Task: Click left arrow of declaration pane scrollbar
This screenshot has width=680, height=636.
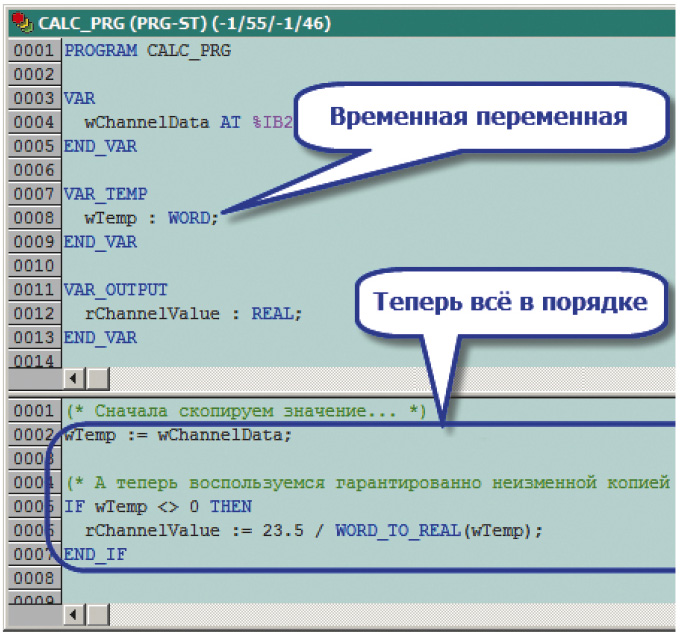Action: [x=73, y=380]
